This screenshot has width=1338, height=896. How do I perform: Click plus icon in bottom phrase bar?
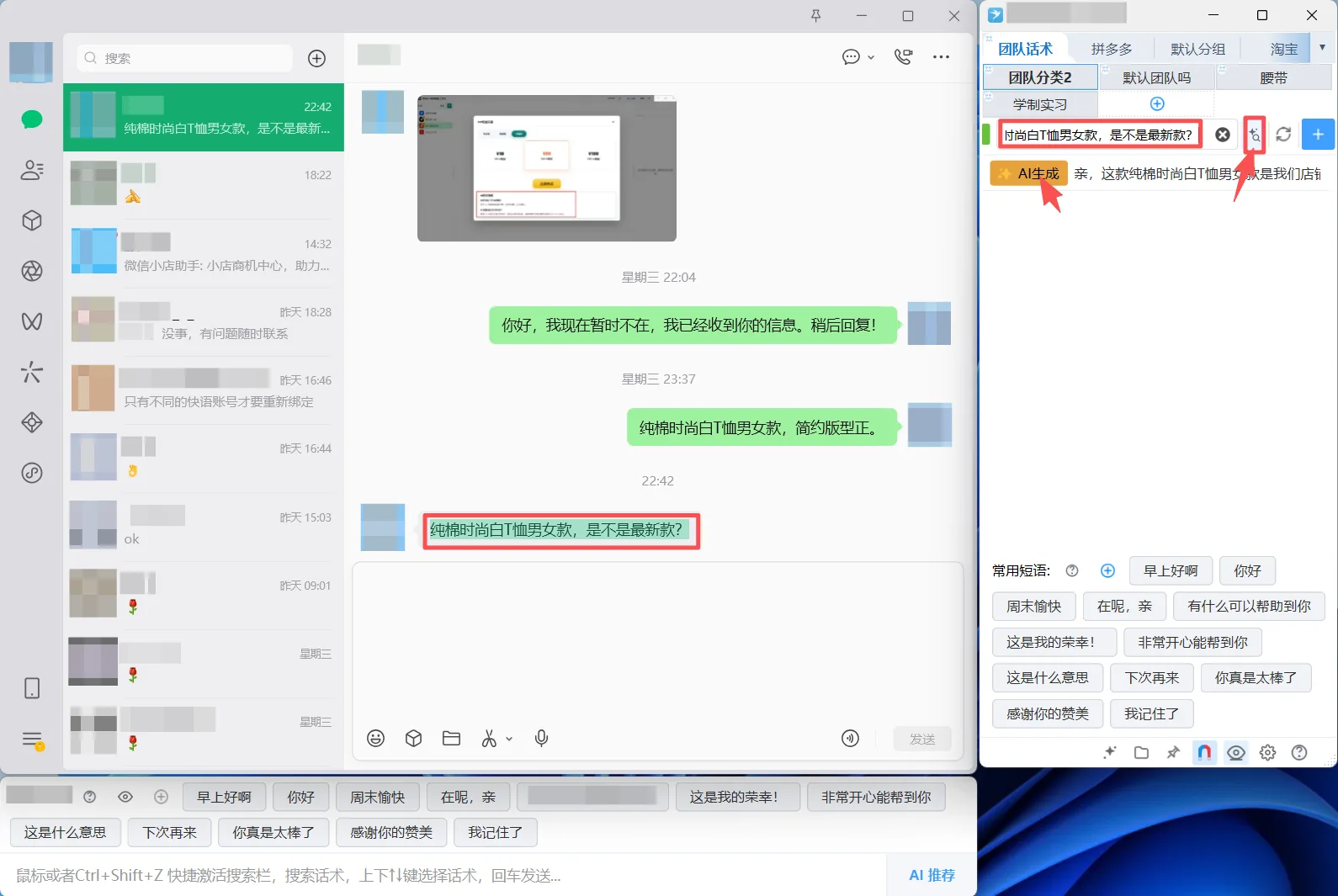pyautogui.click(x=162, y=797)
